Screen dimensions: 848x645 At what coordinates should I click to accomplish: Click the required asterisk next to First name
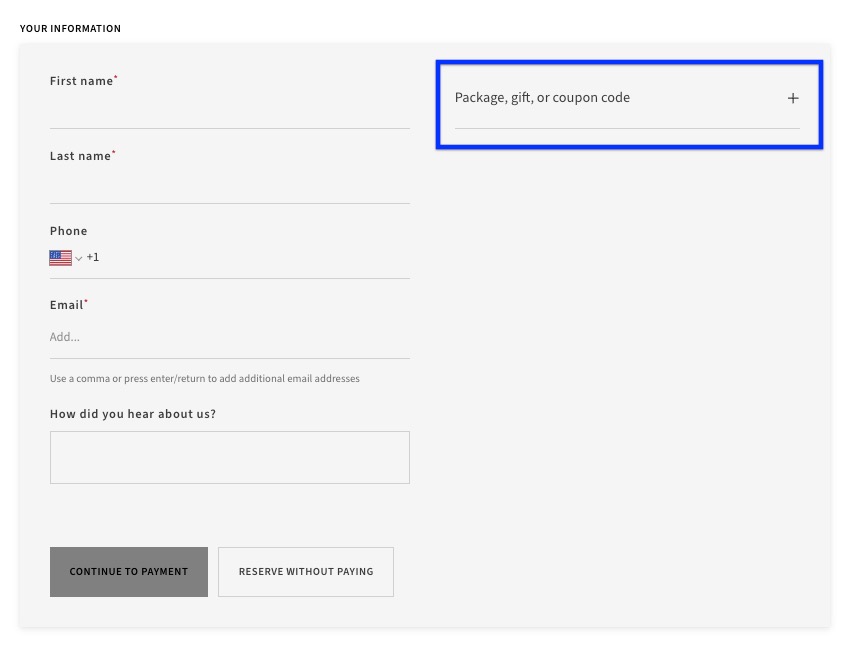114,76
